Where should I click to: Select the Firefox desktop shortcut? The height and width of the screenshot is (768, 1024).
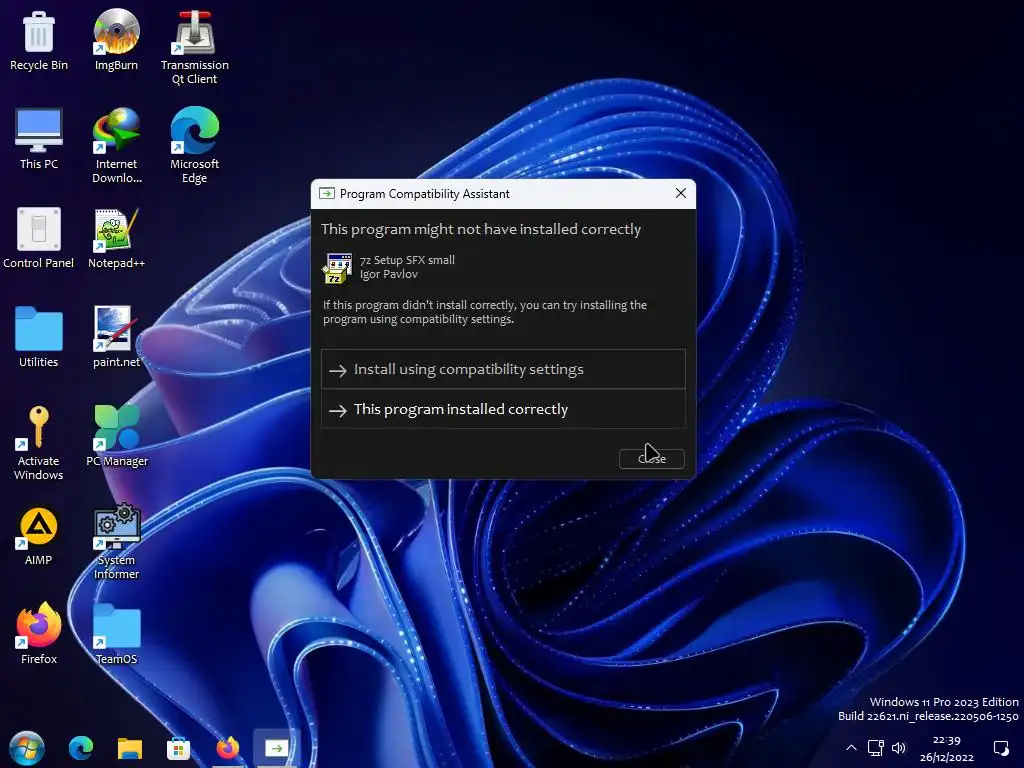coord(39,633)
